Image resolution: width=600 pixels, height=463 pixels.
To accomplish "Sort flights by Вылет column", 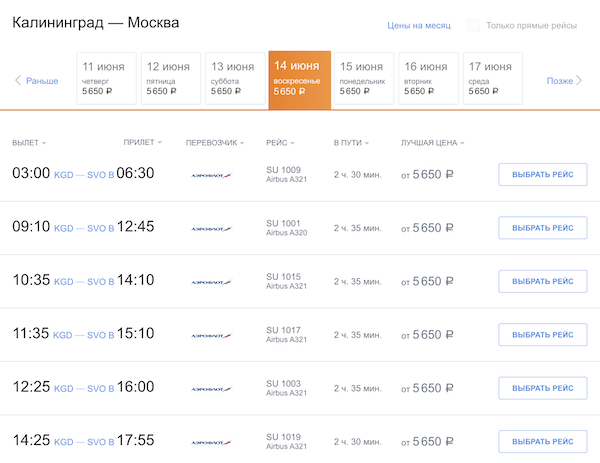I will click(x=29, y=143).
